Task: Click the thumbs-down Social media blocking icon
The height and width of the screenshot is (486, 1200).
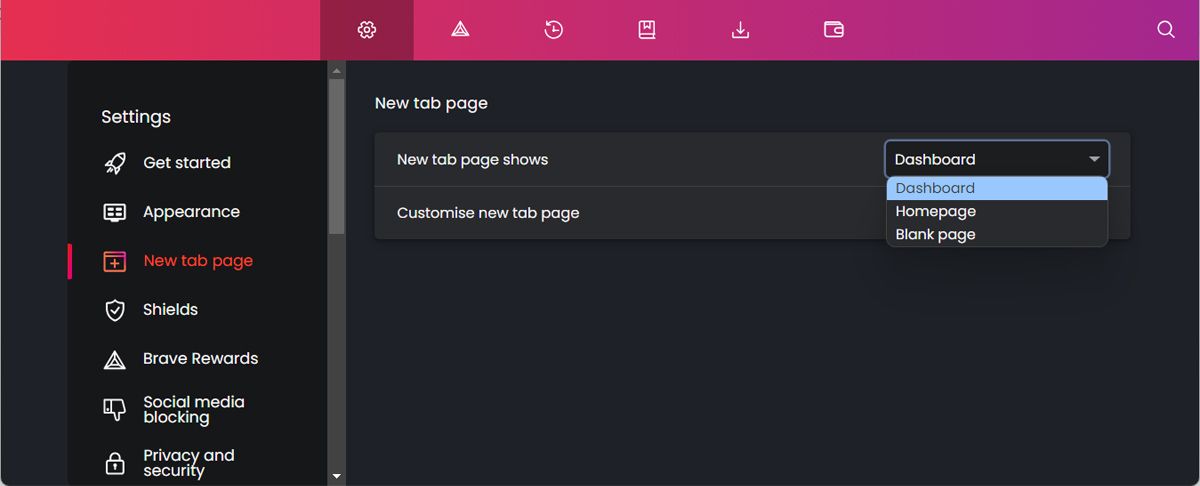Action: click(x=115, y=409)
